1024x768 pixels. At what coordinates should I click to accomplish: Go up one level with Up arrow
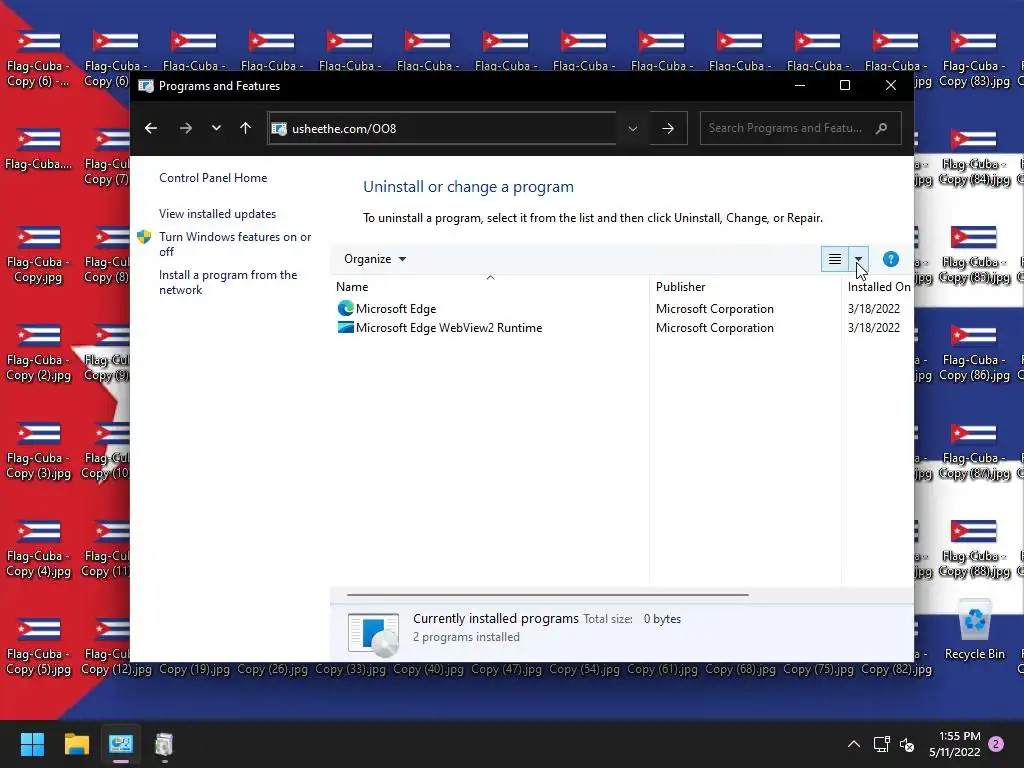246,128
